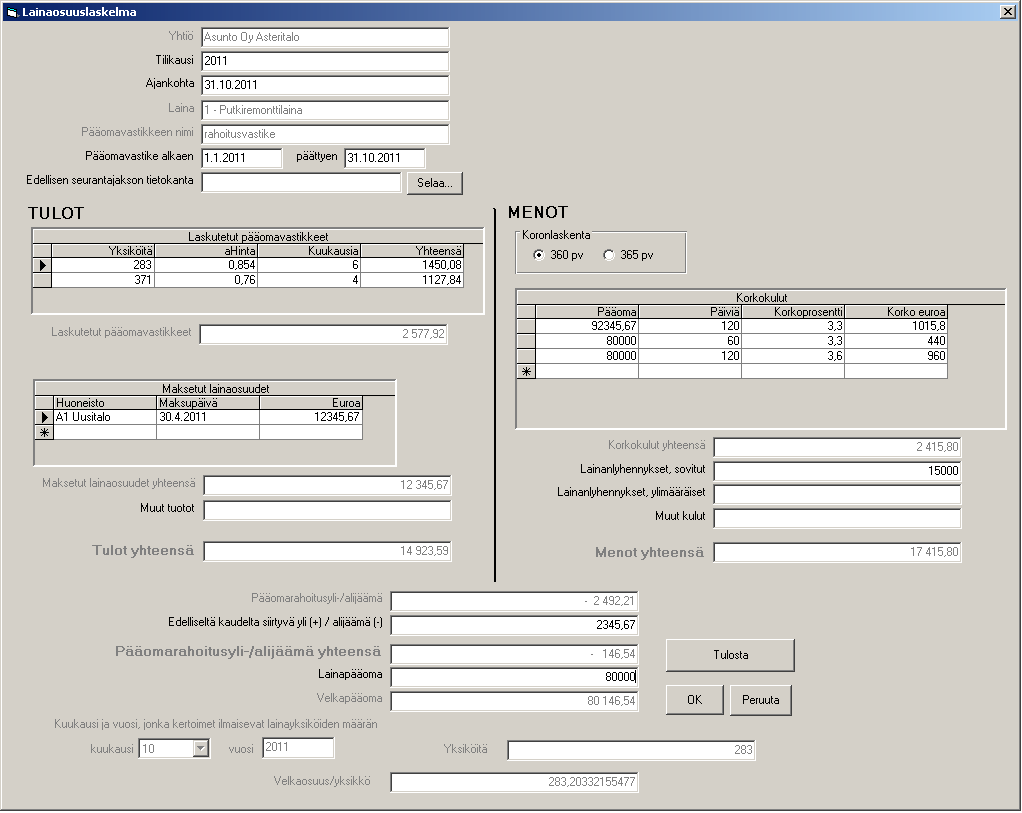
Task: Click the Korko euroa column header
Action: [x=896, y=312]
